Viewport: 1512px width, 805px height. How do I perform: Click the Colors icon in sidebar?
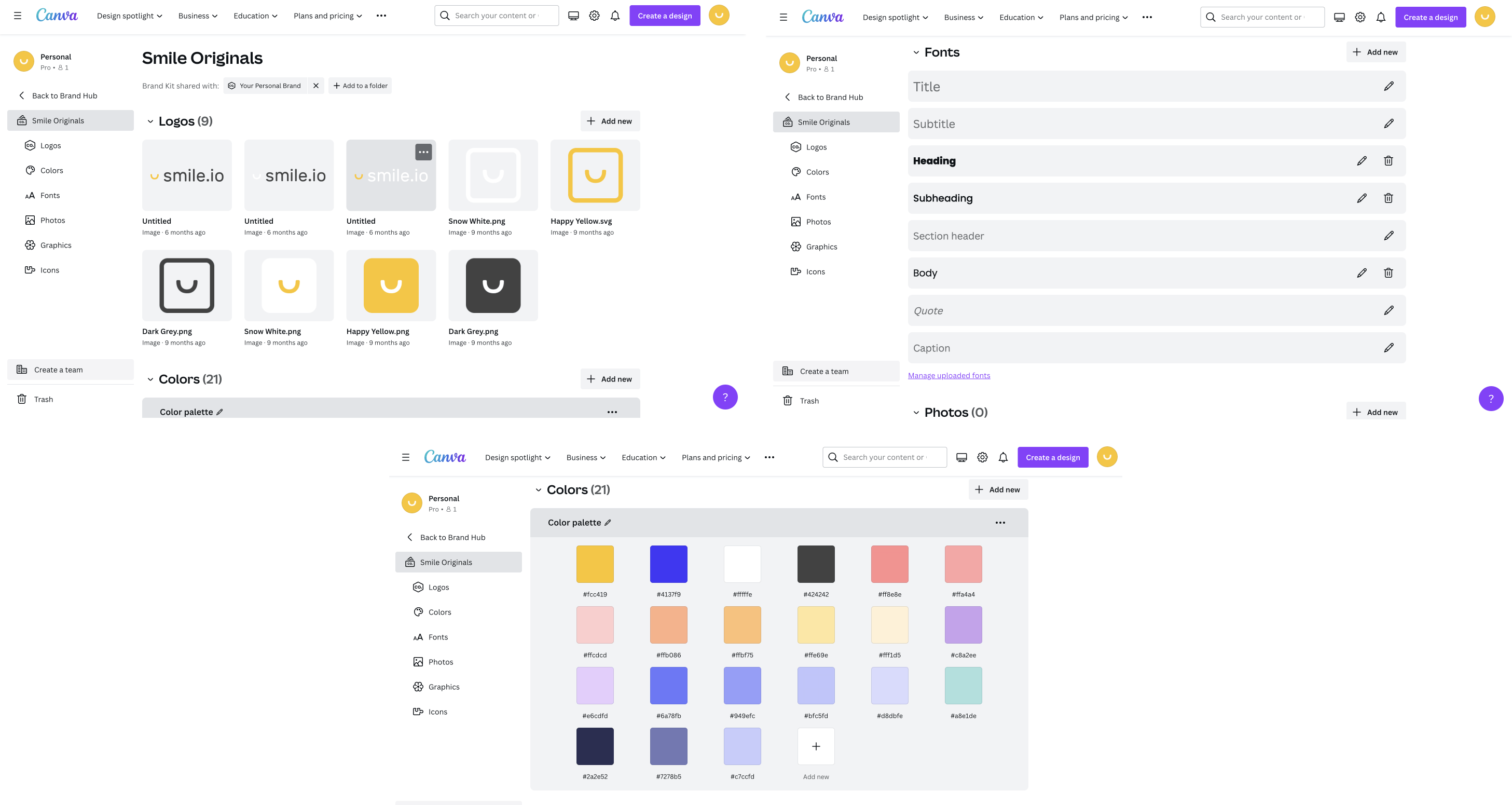tap(30, 170)
